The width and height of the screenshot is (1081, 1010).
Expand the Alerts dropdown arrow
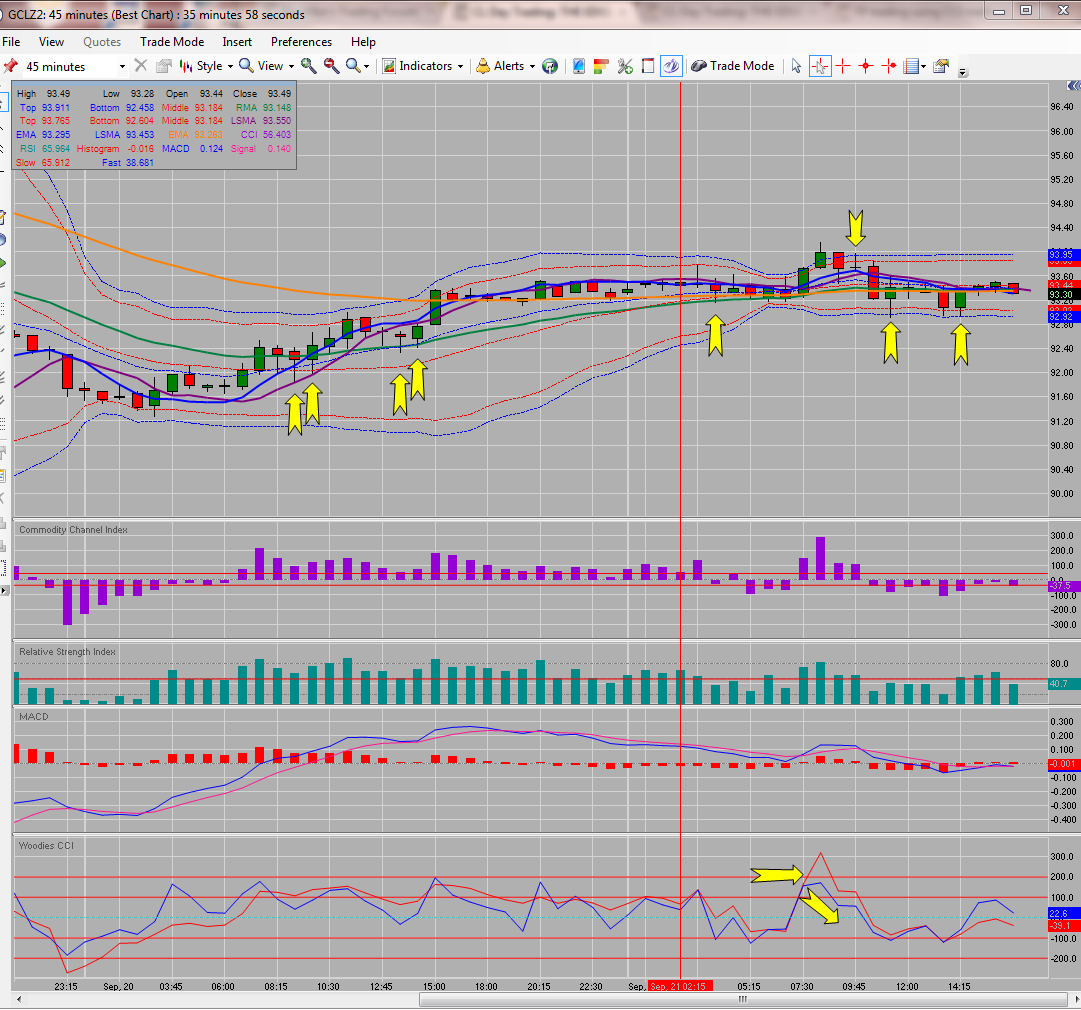tap(532, 67)
